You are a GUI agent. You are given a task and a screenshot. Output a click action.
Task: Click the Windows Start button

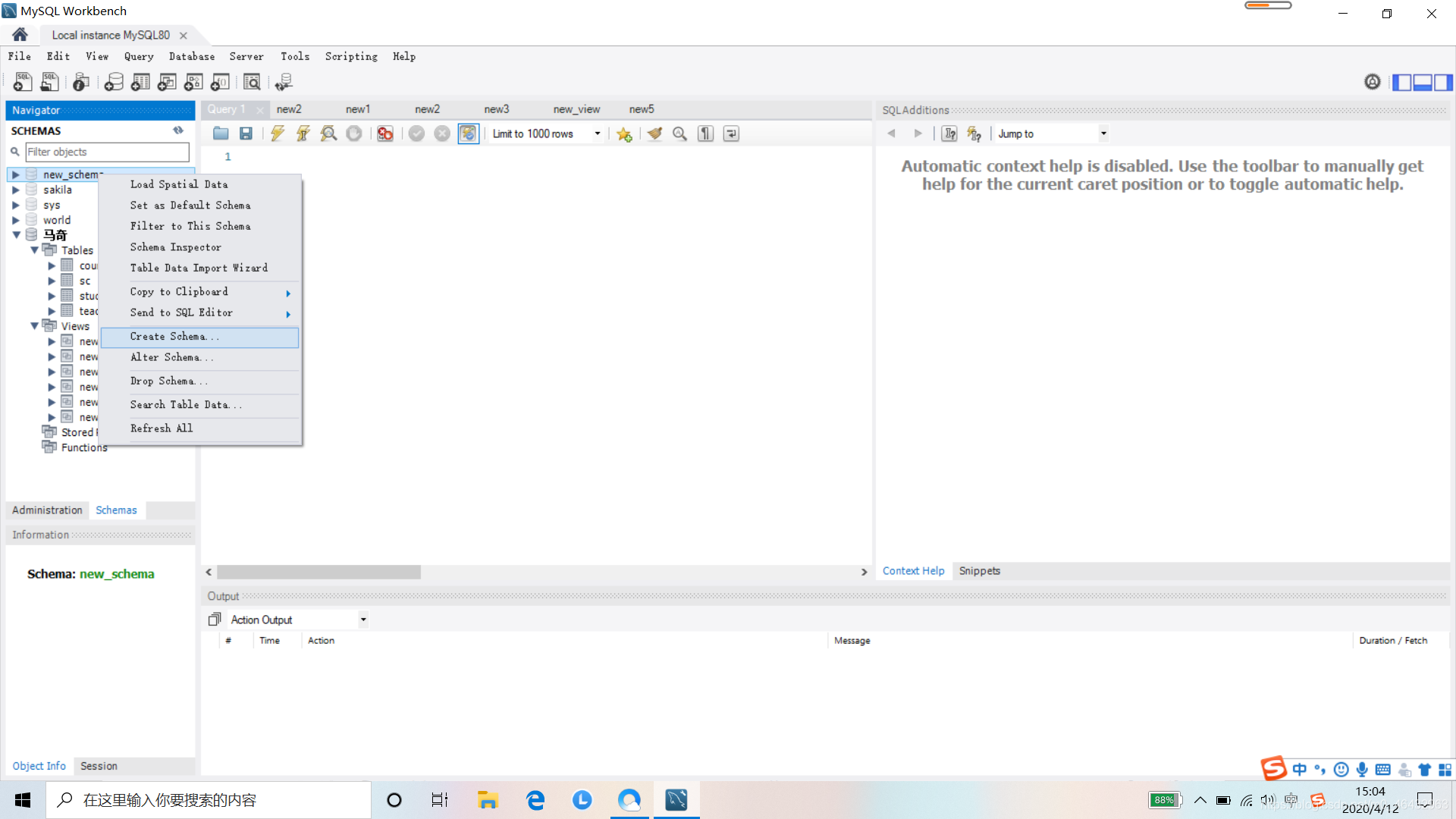tap(23, 800)
